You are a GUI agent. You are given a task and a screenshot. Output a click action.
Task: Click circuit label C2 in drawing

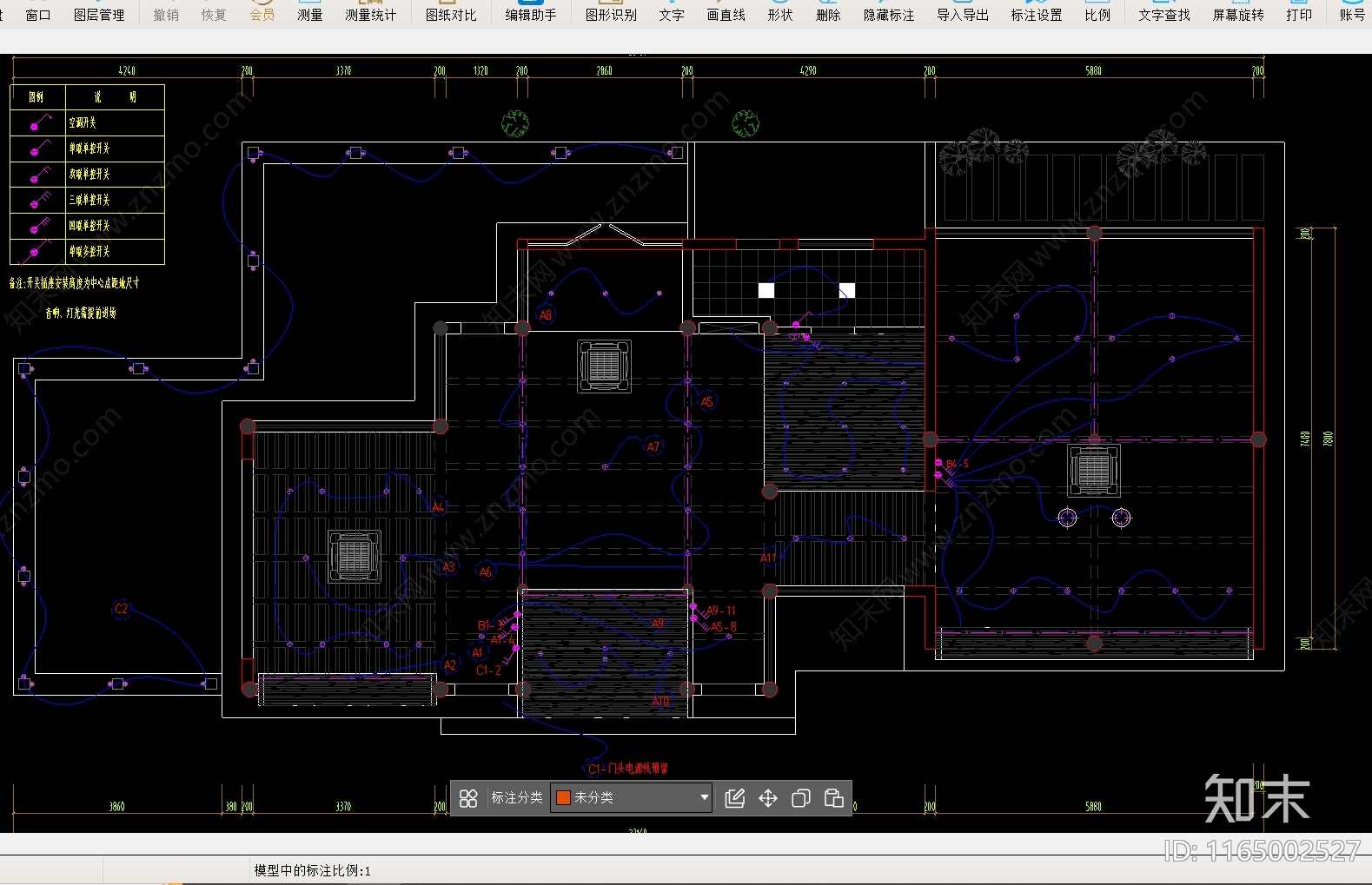pyautogui.click(x=122, y=609)
